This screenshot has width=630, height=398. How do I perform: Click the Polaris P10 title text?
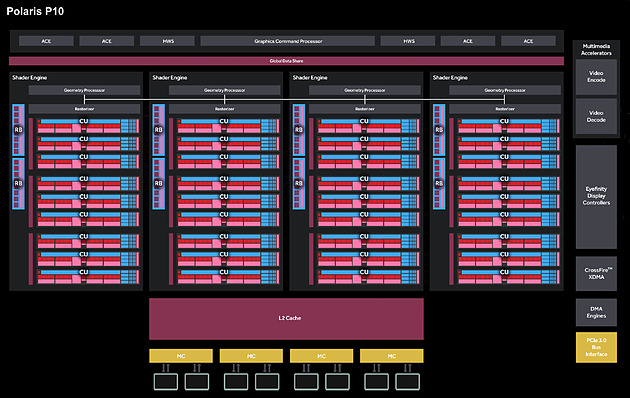pyautogui.click(x=35, y=11)
